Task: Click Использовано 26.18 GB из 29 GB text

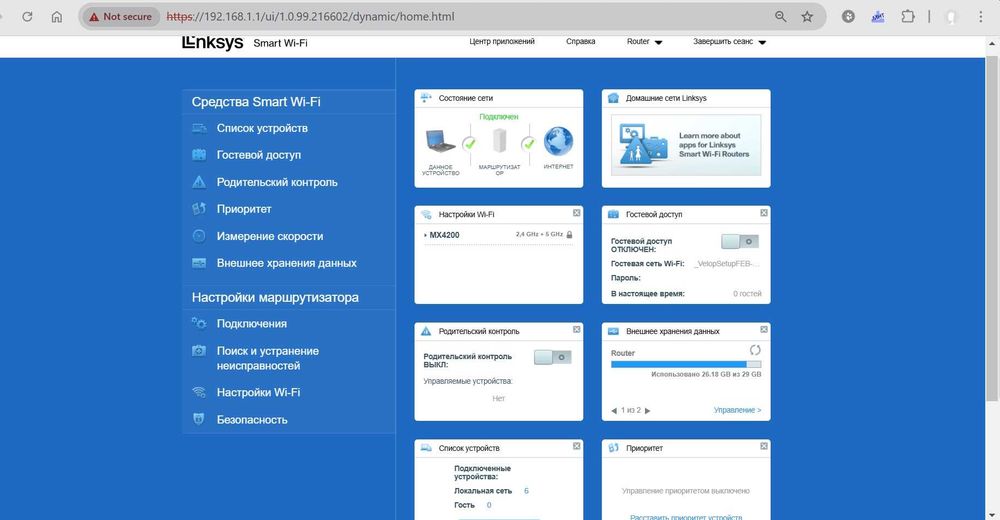Action: [706, 375]
